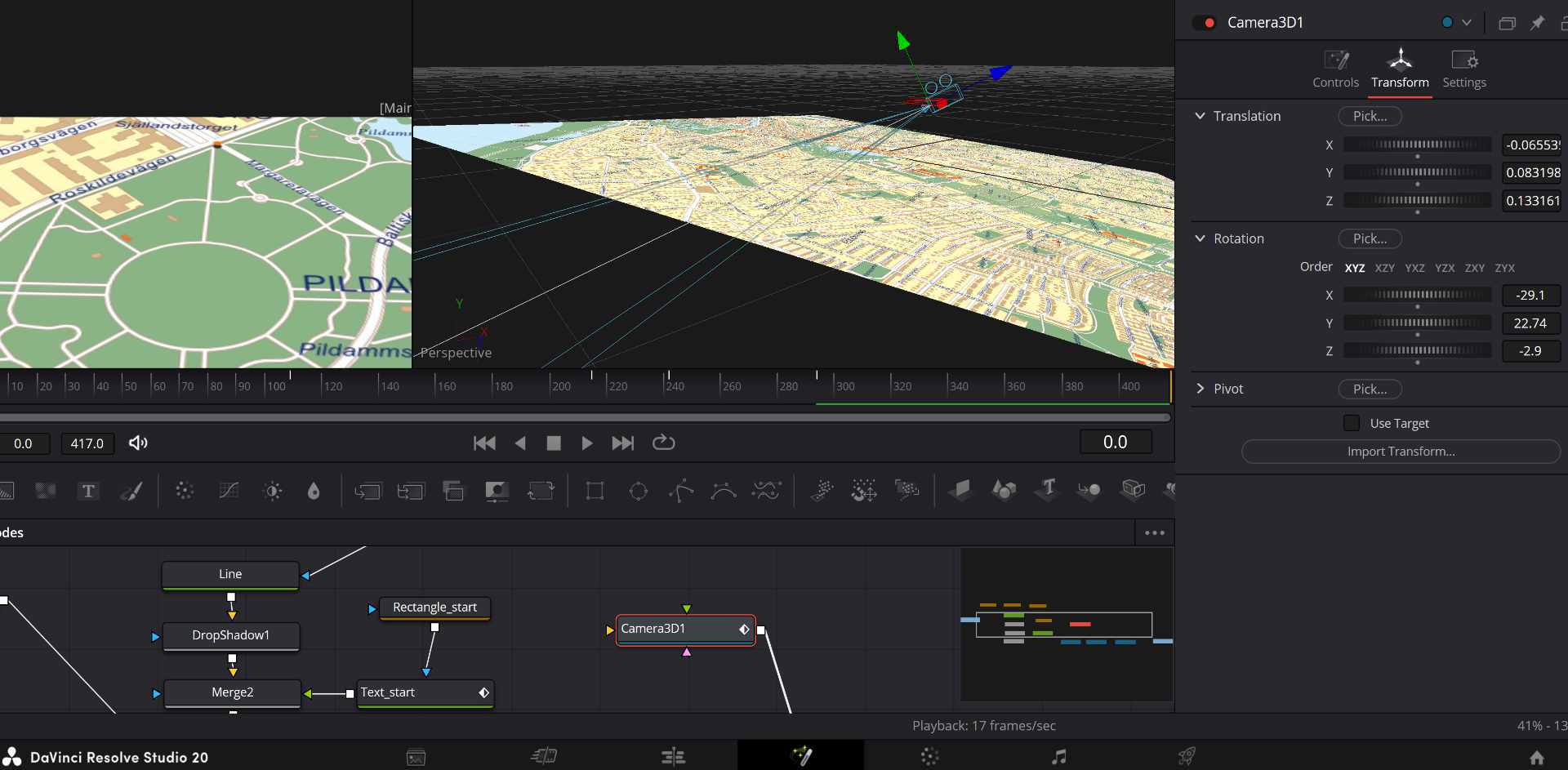The width and height of the screenshot is (1568, 770).
Task: Toggle loop playback button
Action: click(x=663, y=443)
